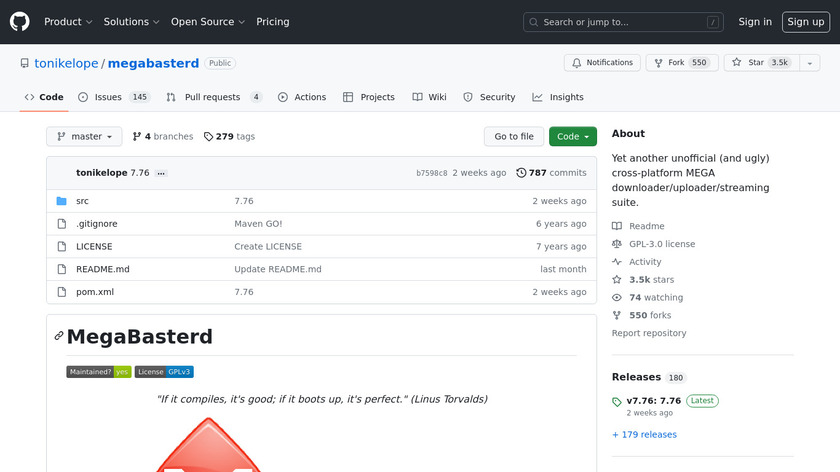Open the star lists dropdown arrow
This screenshot has height=472, width=840.
click(x=810, y=63)
